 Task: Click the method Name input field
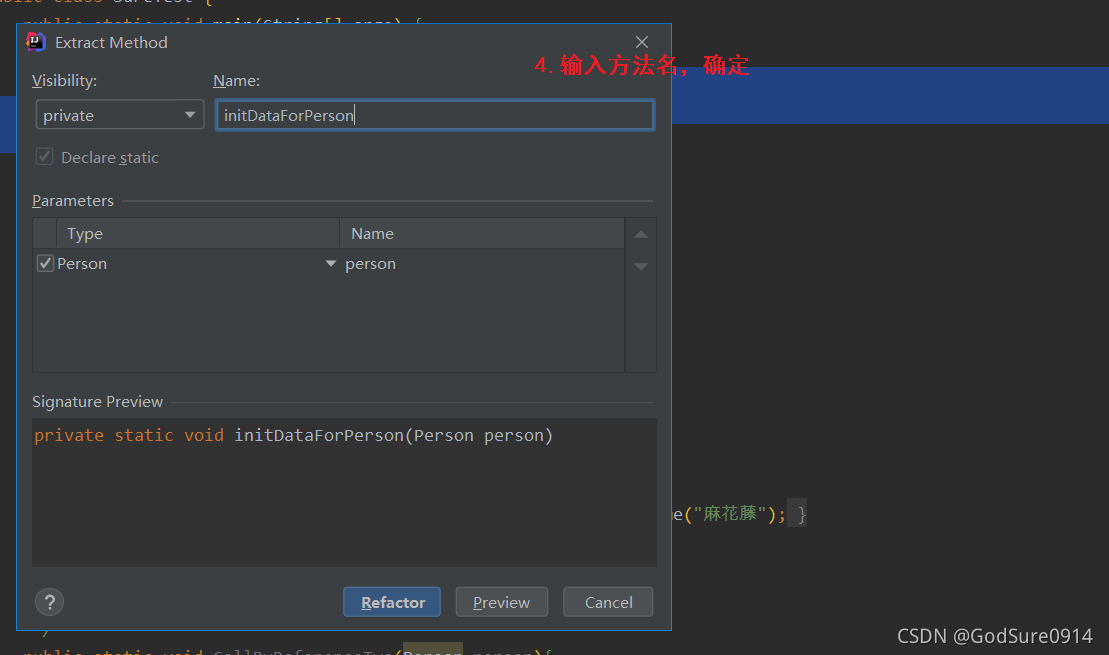[x=435, y=115]
